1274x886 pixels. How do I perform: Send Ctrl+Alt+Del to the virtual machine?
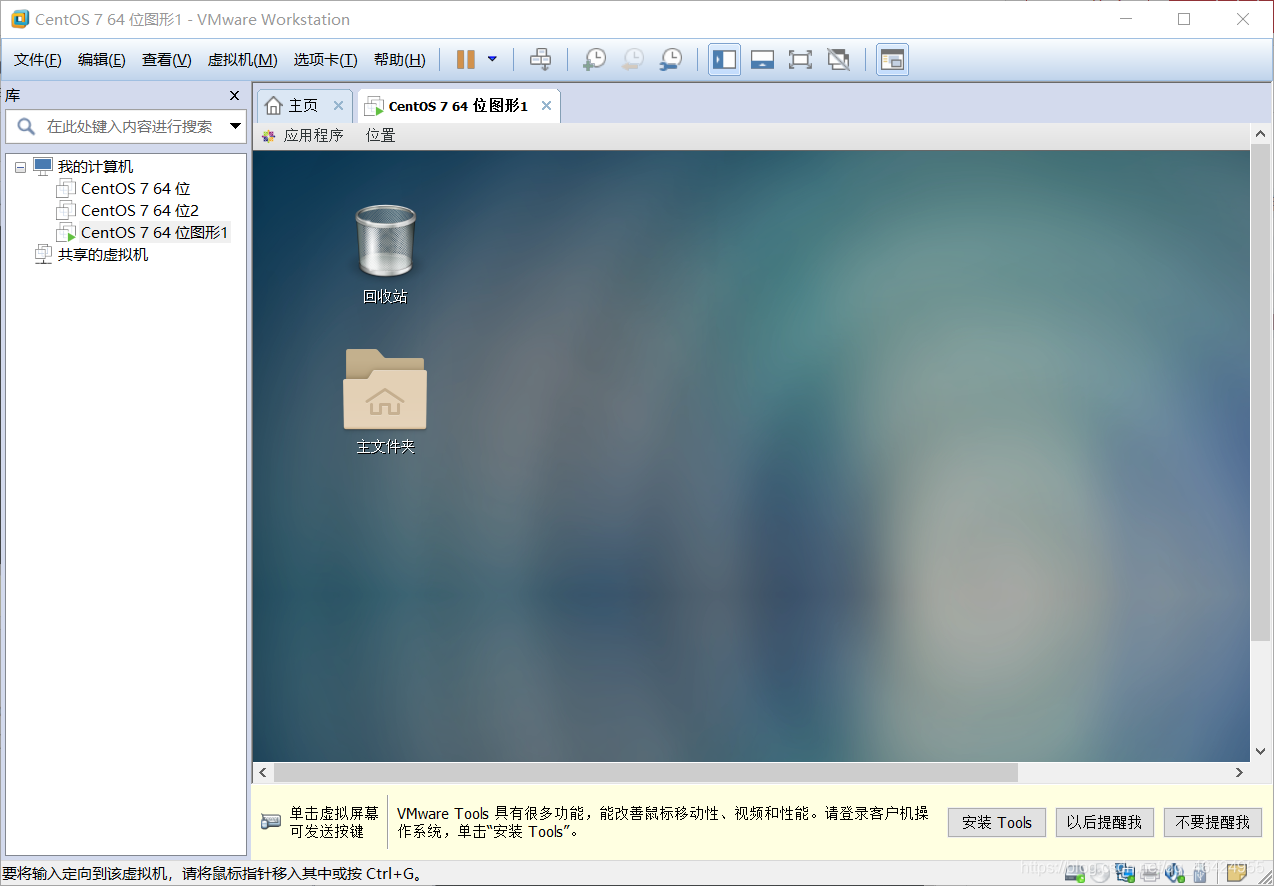pos(540,60)
